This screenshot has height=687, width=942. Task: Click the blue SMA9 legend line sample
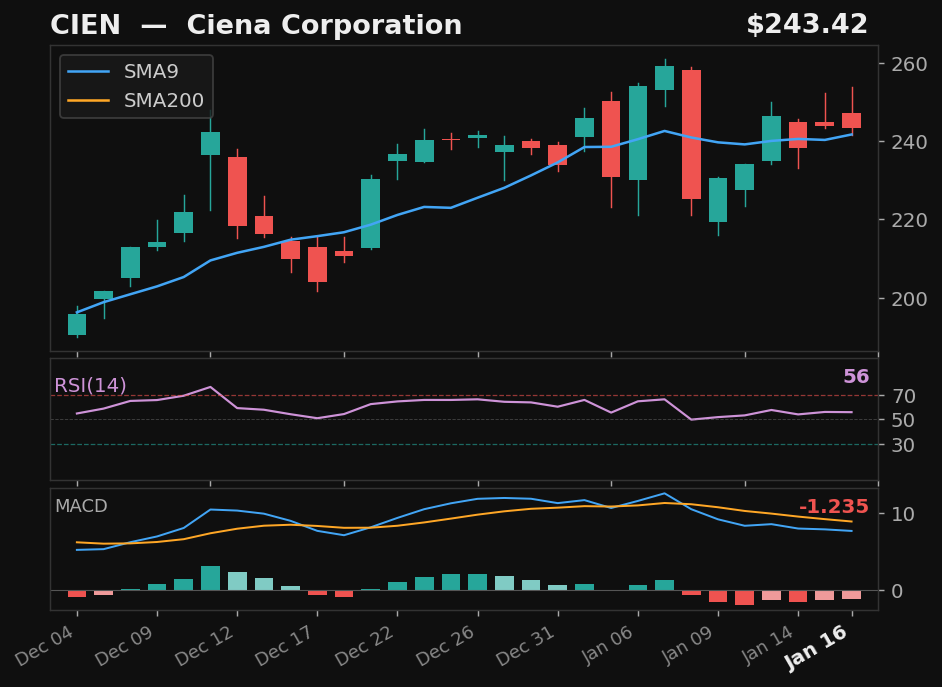point(89,72)
